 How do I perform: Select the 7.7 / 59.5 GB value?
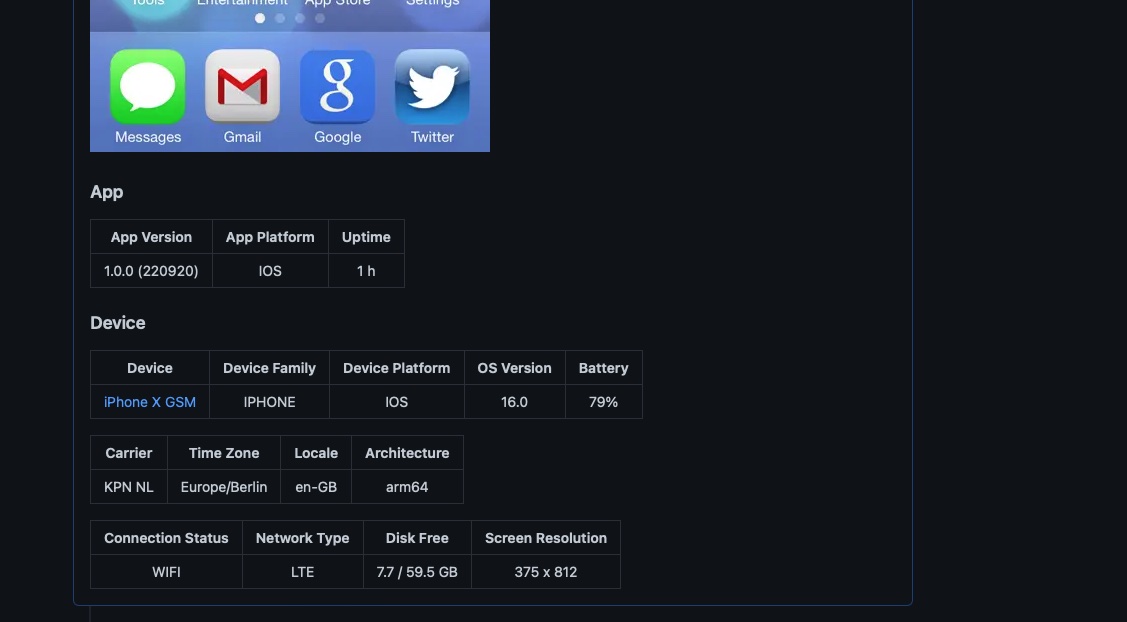coord(417,572)
